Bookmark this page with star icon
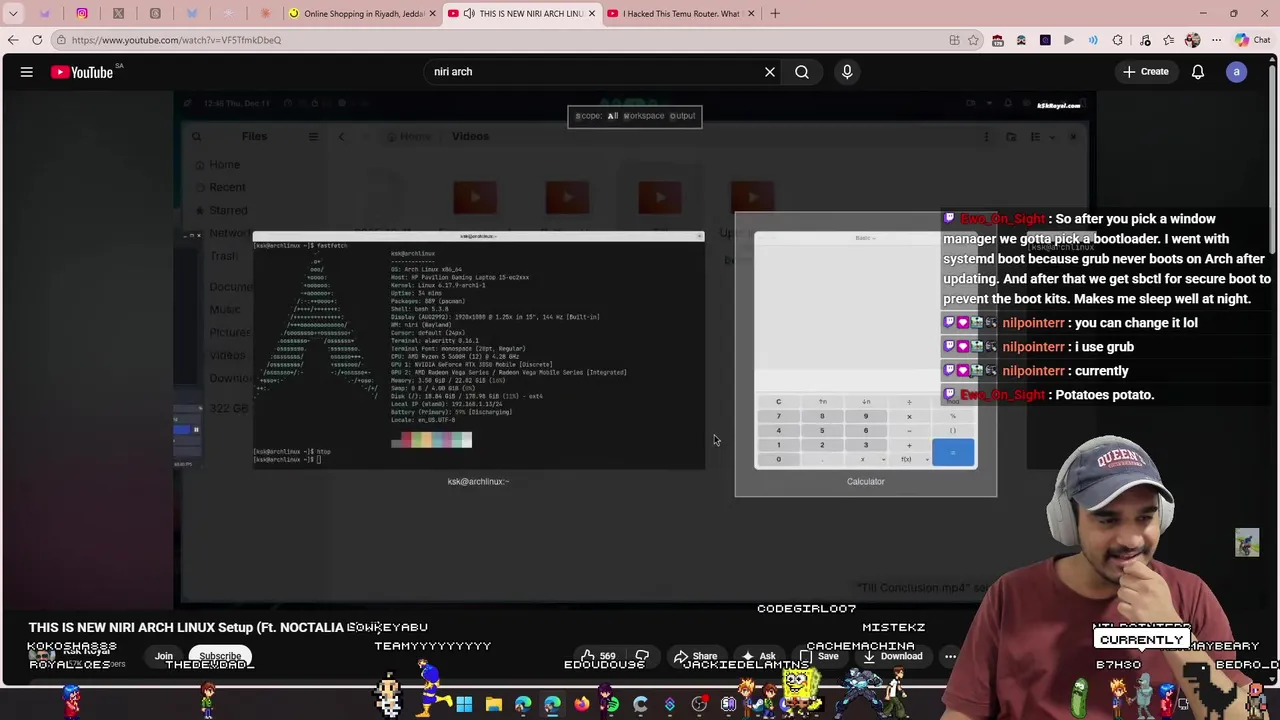The height and width of the screenshot is (720, 1280). (973, 40)
